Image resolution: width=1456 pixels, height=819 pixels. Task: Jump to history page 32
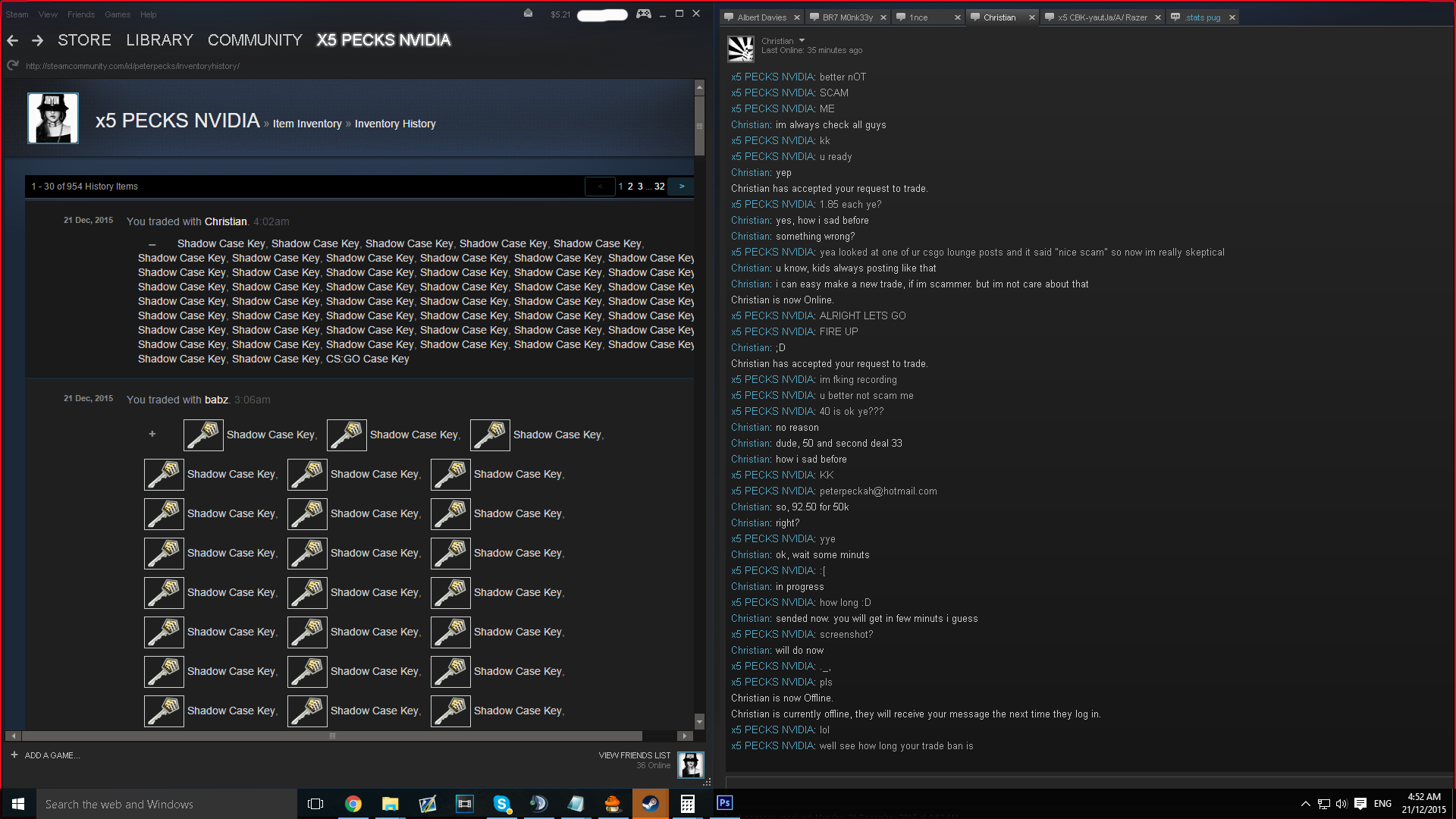point(659,187)
